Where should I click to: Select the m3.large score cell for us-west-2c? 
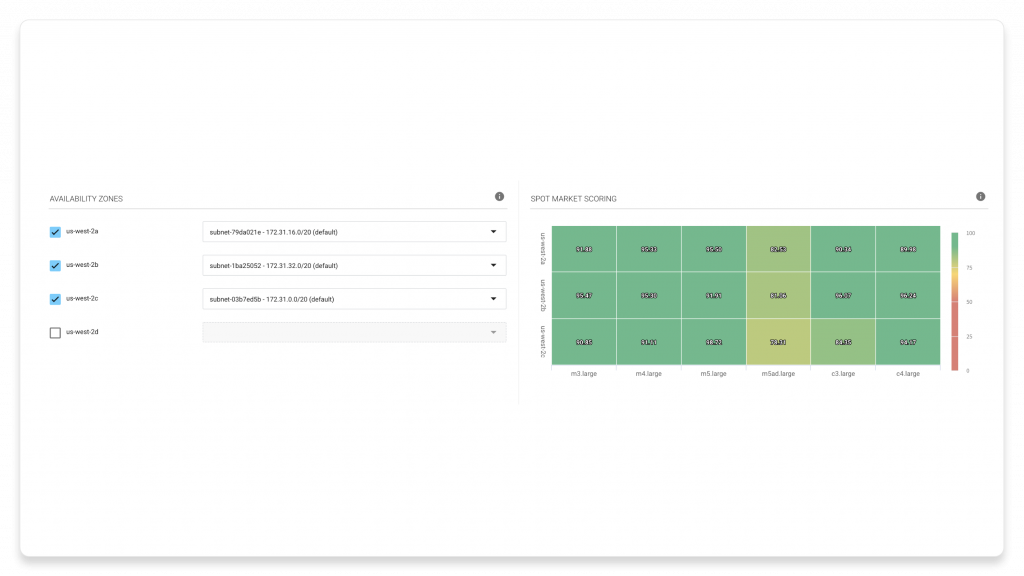[584, 342]
